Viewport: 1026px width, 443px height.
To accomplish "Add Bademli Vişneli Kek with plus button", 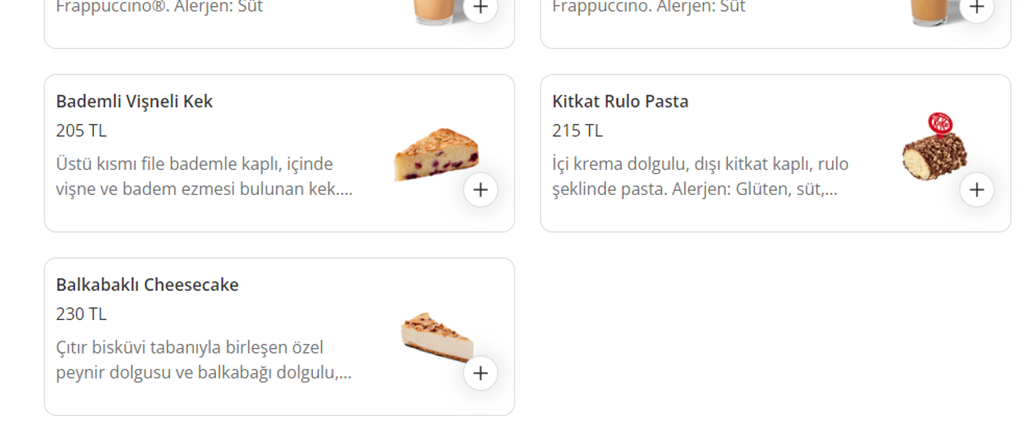I will pos(481,189).
